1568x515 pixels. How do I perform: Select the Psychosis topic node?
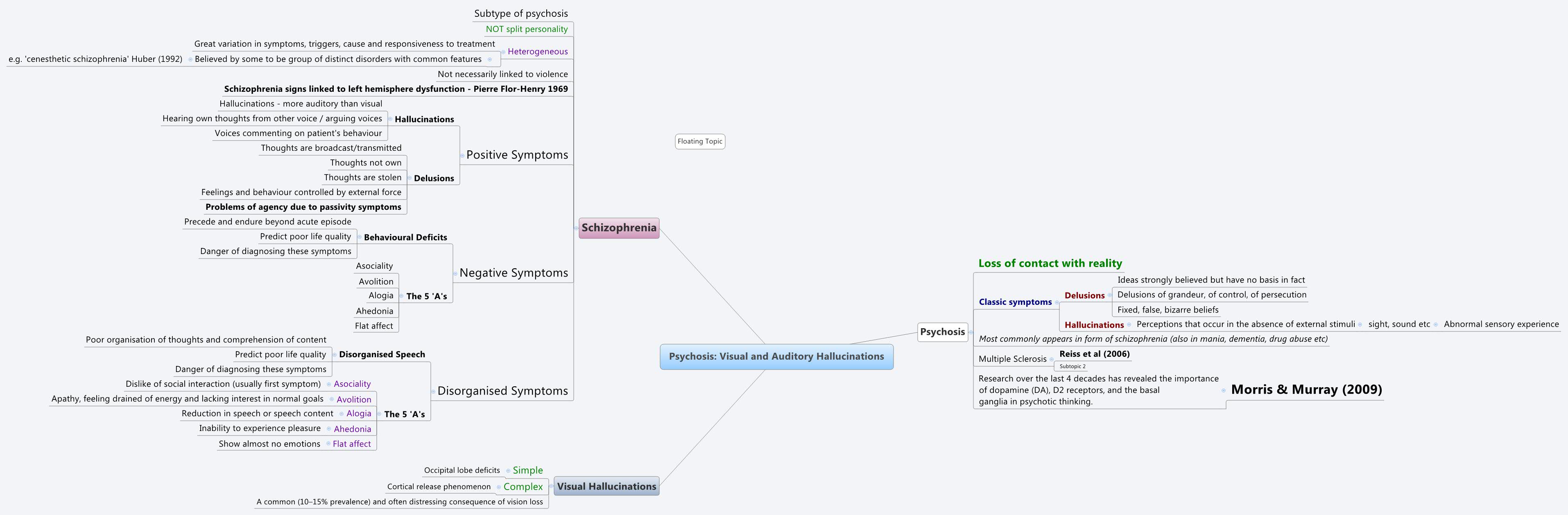pyautogui.click(x=942, y=332)
